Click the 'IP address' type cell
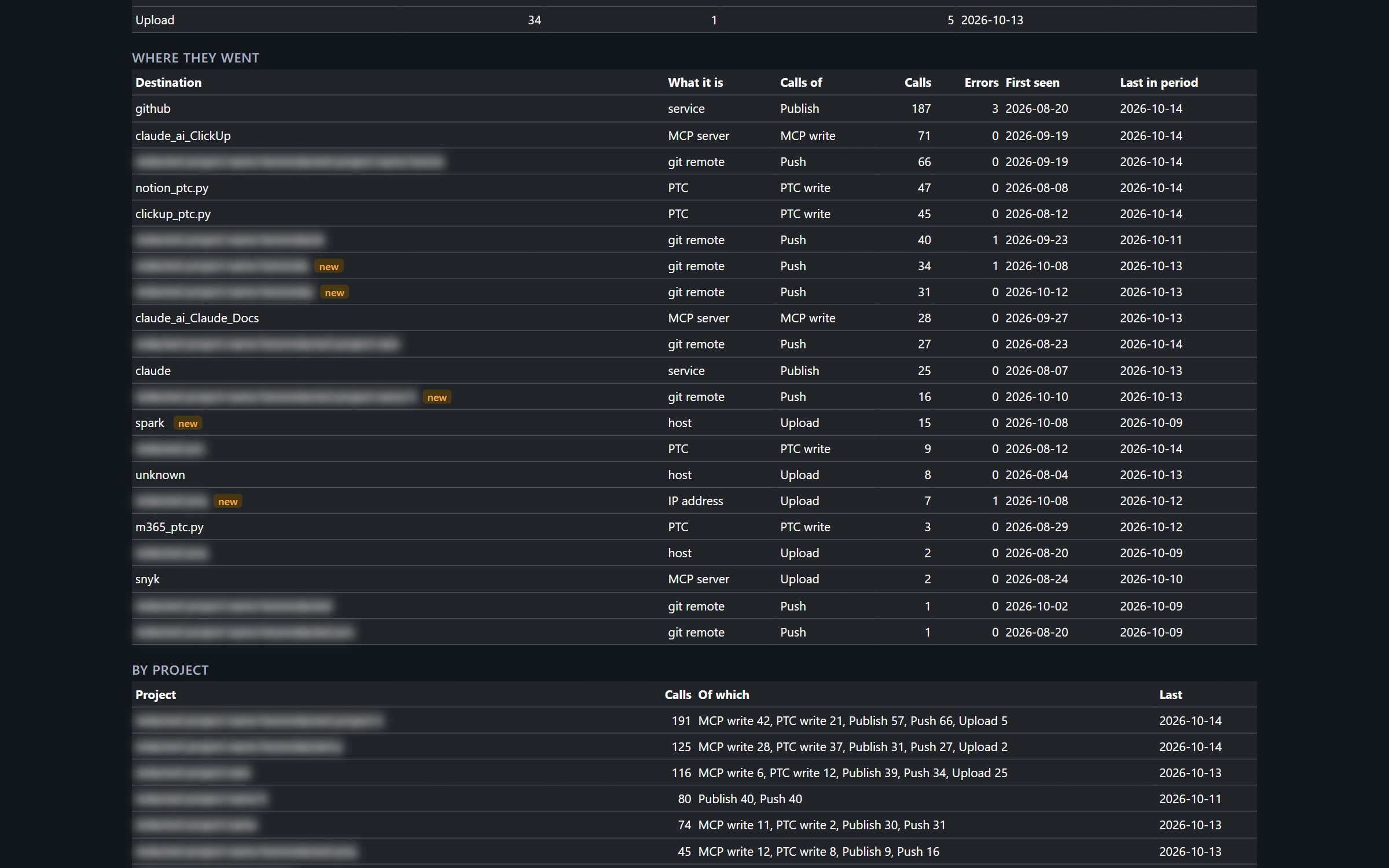 click(695, 501)
